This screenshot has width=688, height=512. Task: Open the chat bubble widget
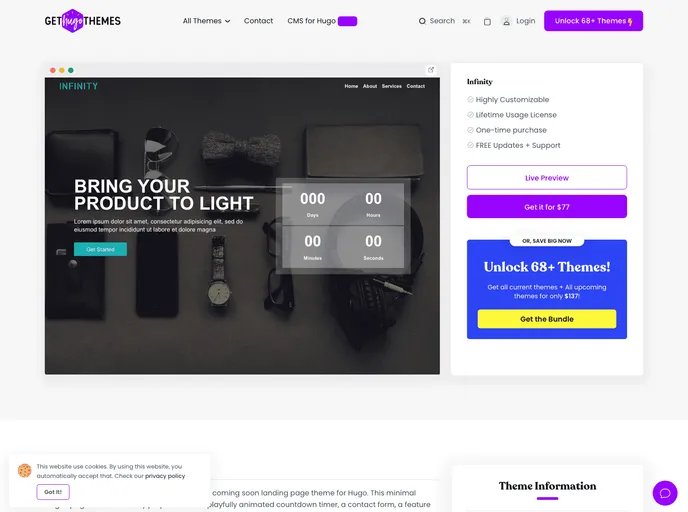665,493
